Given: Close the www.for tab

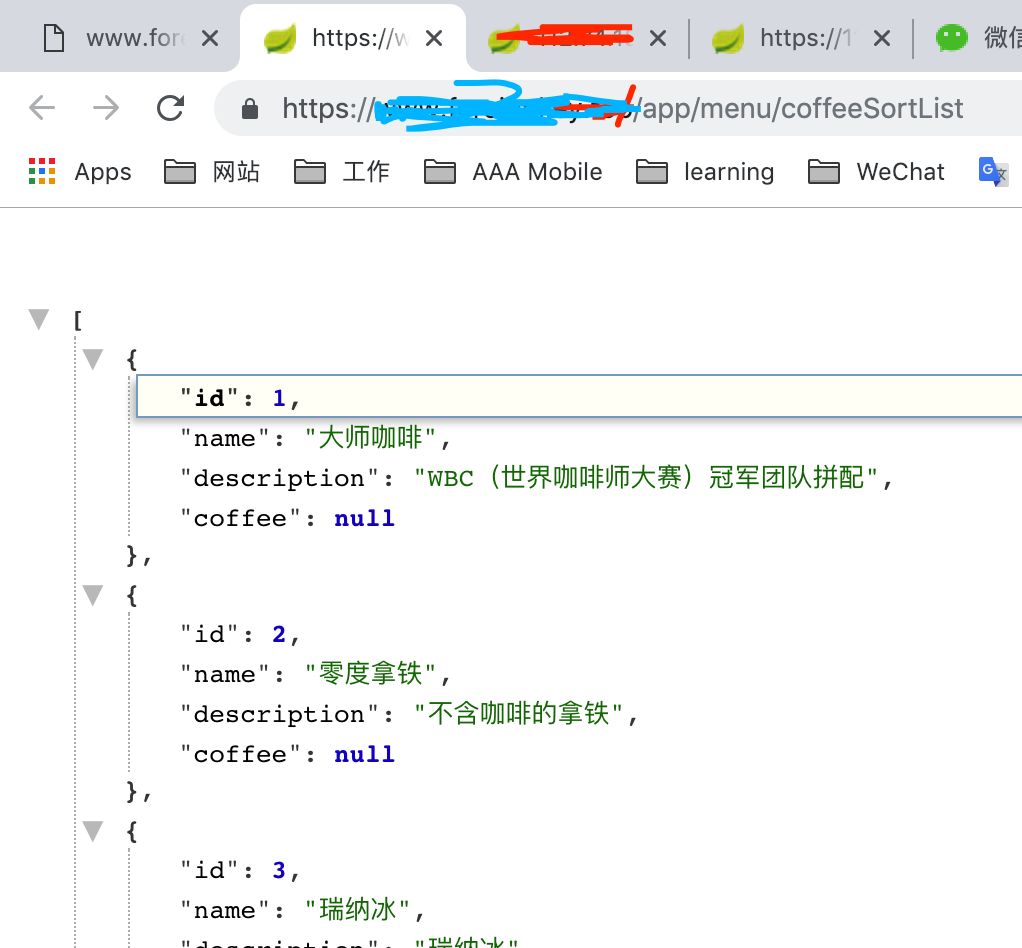Looking at the screenshot, I should pos(210,38).
